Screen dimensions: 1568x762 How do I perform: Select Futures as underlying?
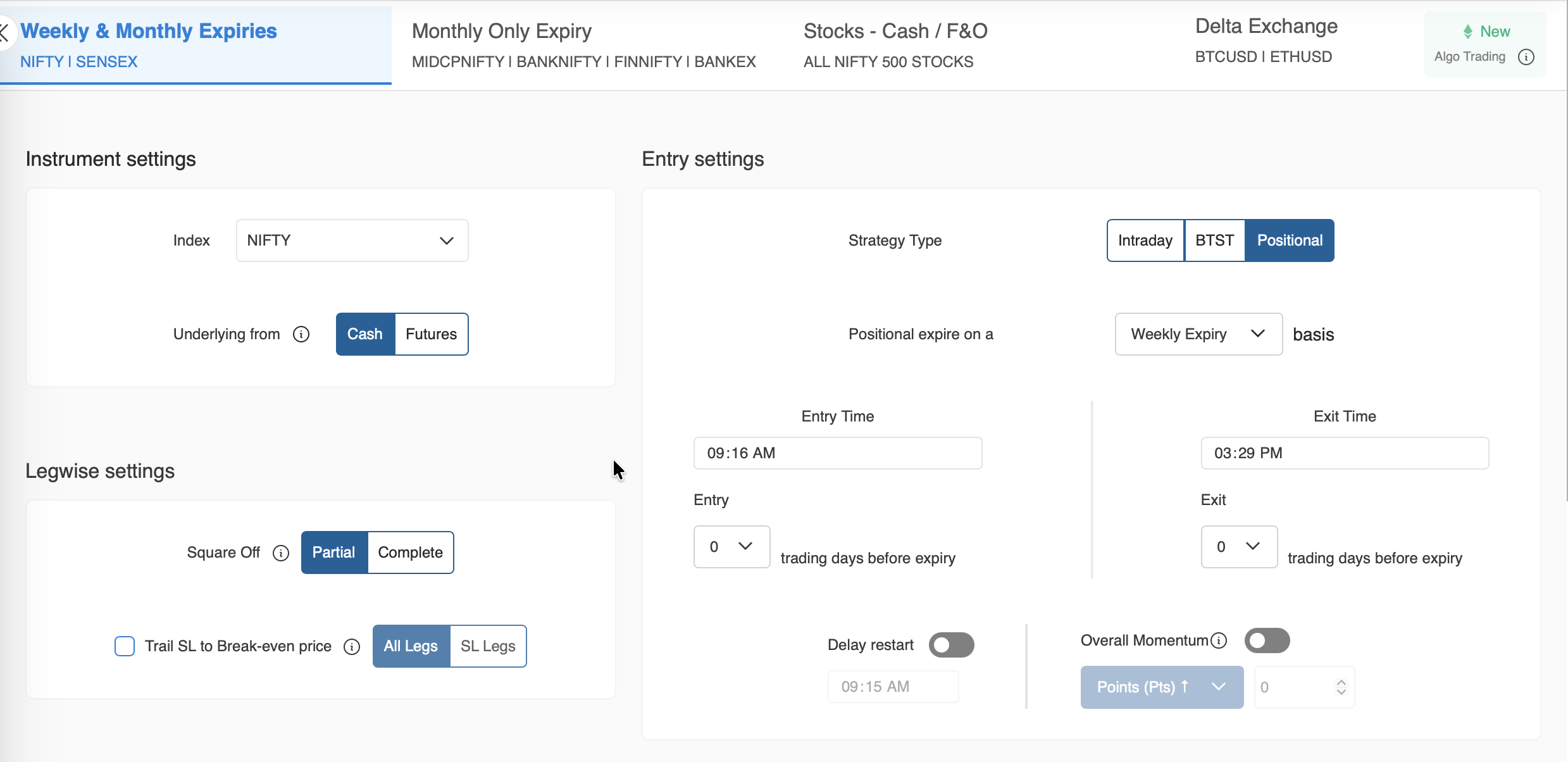point(431,334)
